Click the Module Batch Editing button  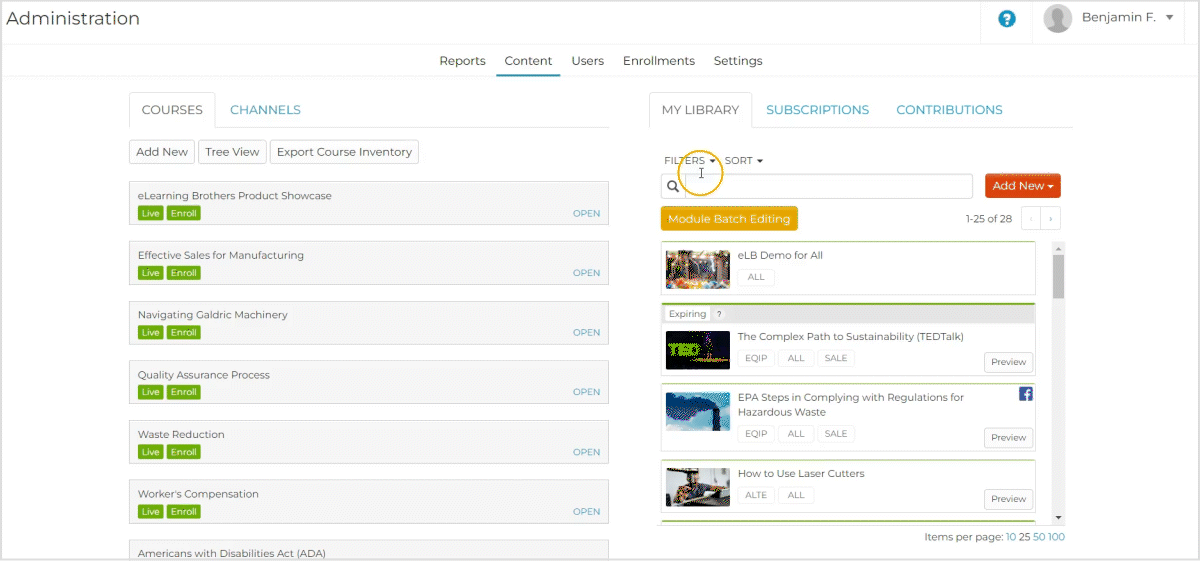(728, 219)
